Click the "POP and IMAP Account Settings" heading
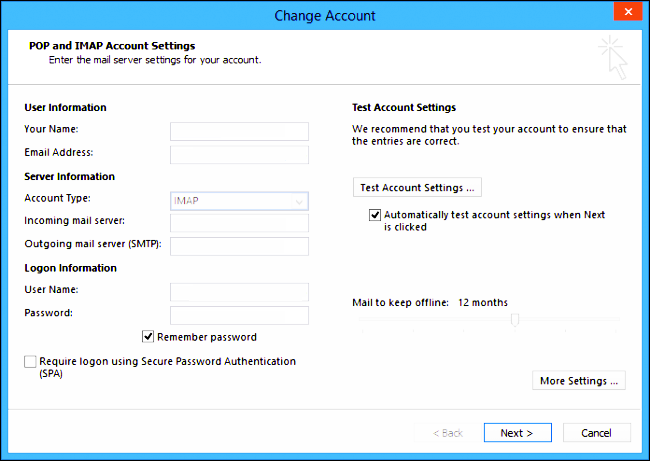Viewport: 650px width, 461px height. click(112, 46)
